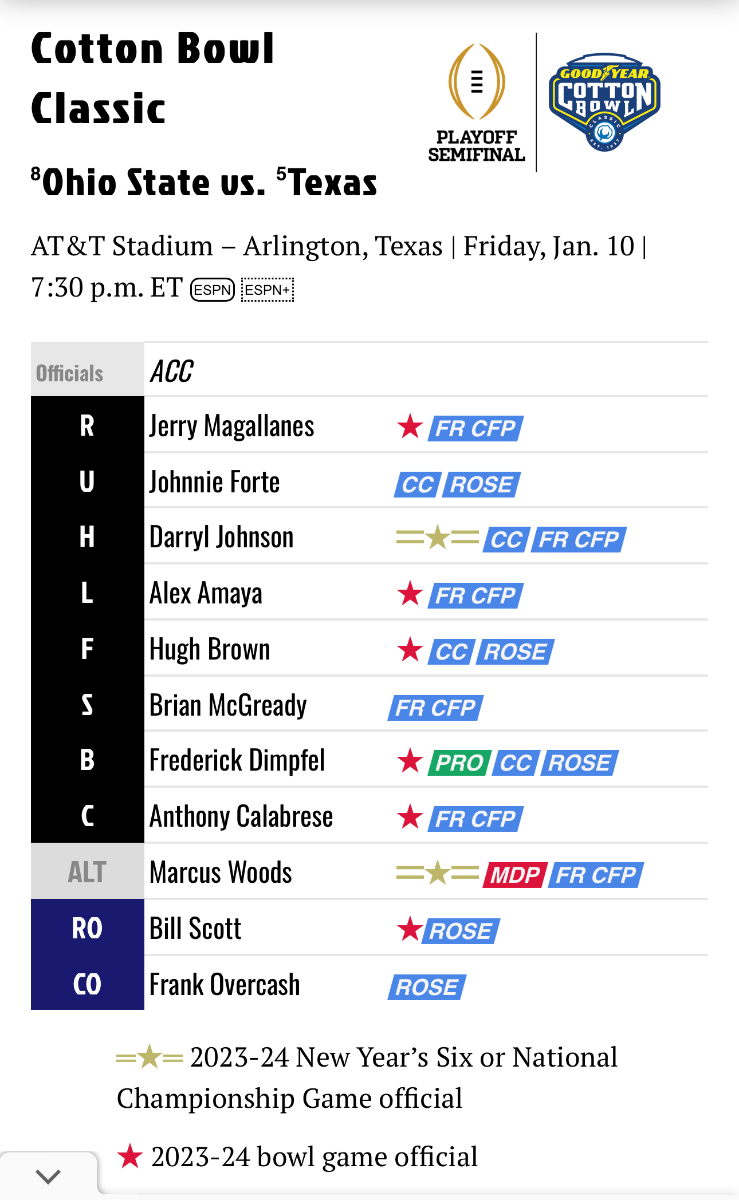The image size is (739, 1200).
Task: Click the RO position label cell
Action: pyautogui.click(x=87, y=928)
